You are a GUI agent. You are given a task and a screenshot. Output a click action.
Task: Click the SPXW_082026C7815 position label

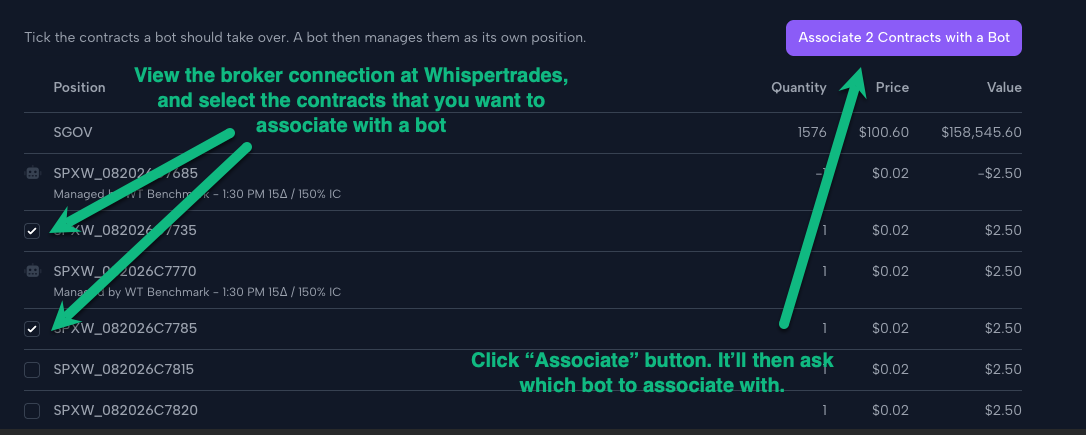tap(124, 370)
